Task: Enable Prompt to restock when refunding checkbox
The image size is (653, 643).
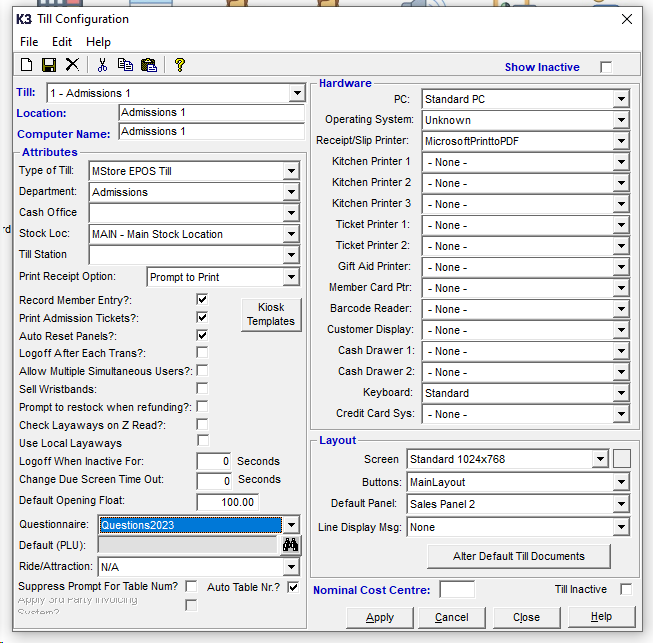Action: 202,406
